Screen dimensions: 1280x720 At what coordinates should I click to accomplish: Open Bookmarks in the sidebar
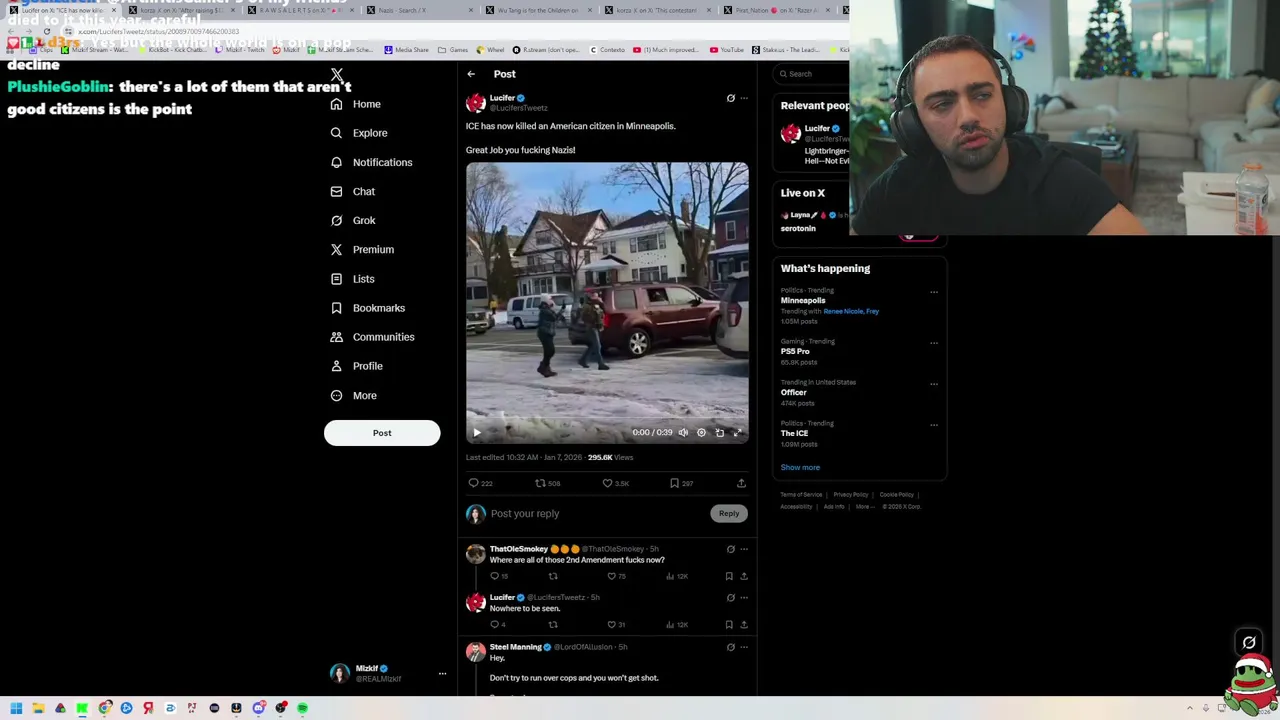point(367,308)
